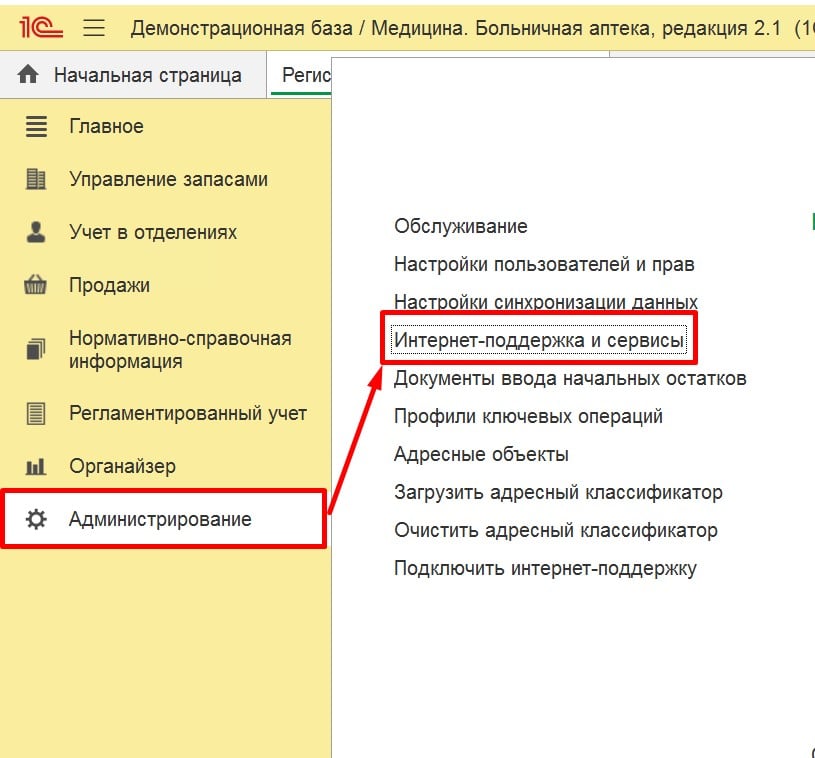The image size is (815, 758).
Task: Click the home icon on the start page tab
Action: (28, 75)
